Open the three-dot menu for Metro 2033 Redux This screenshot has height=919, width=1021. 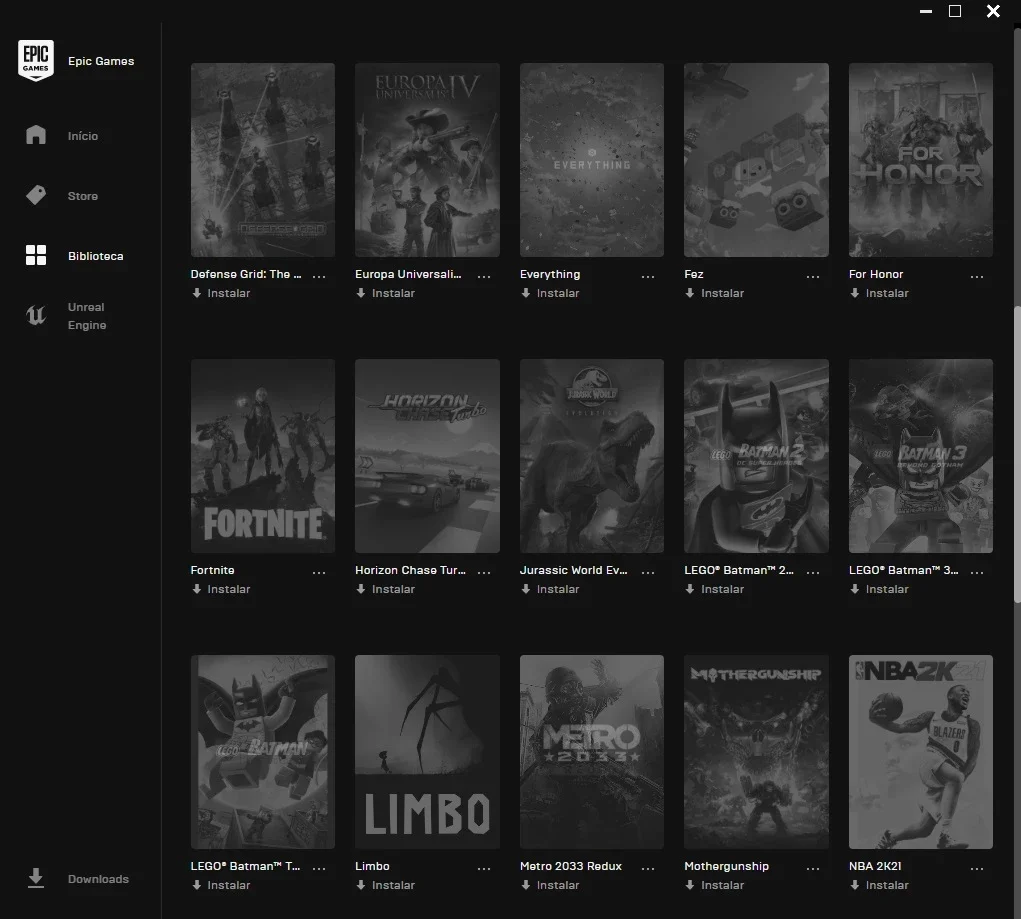click(x=648, y=868)
